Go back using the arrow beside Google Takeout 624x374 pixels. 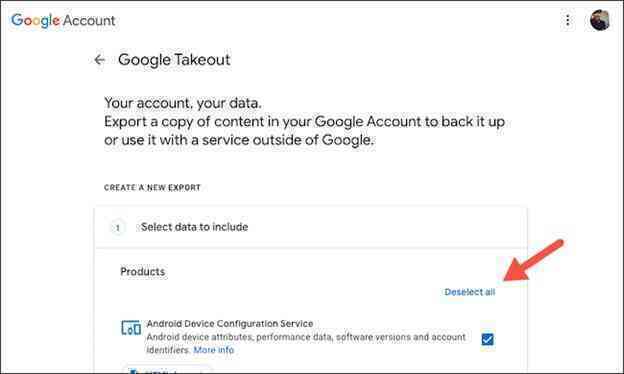point(99,60)
